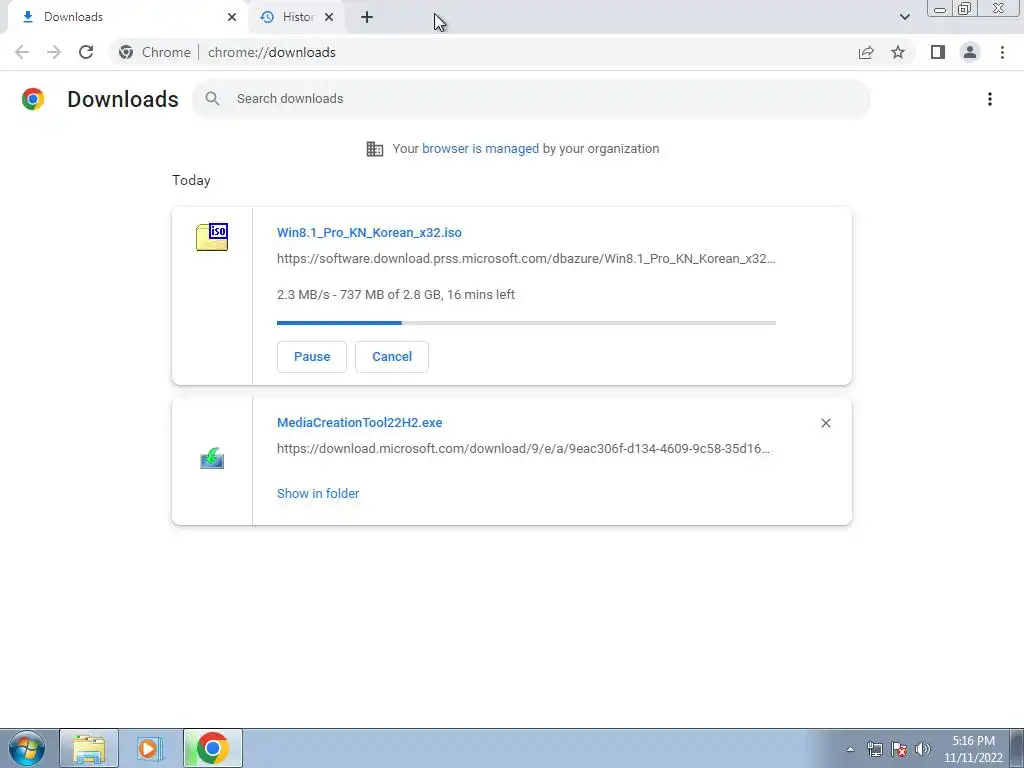Click the '737 MB of 2.8 GB' status text

[390, 295]
